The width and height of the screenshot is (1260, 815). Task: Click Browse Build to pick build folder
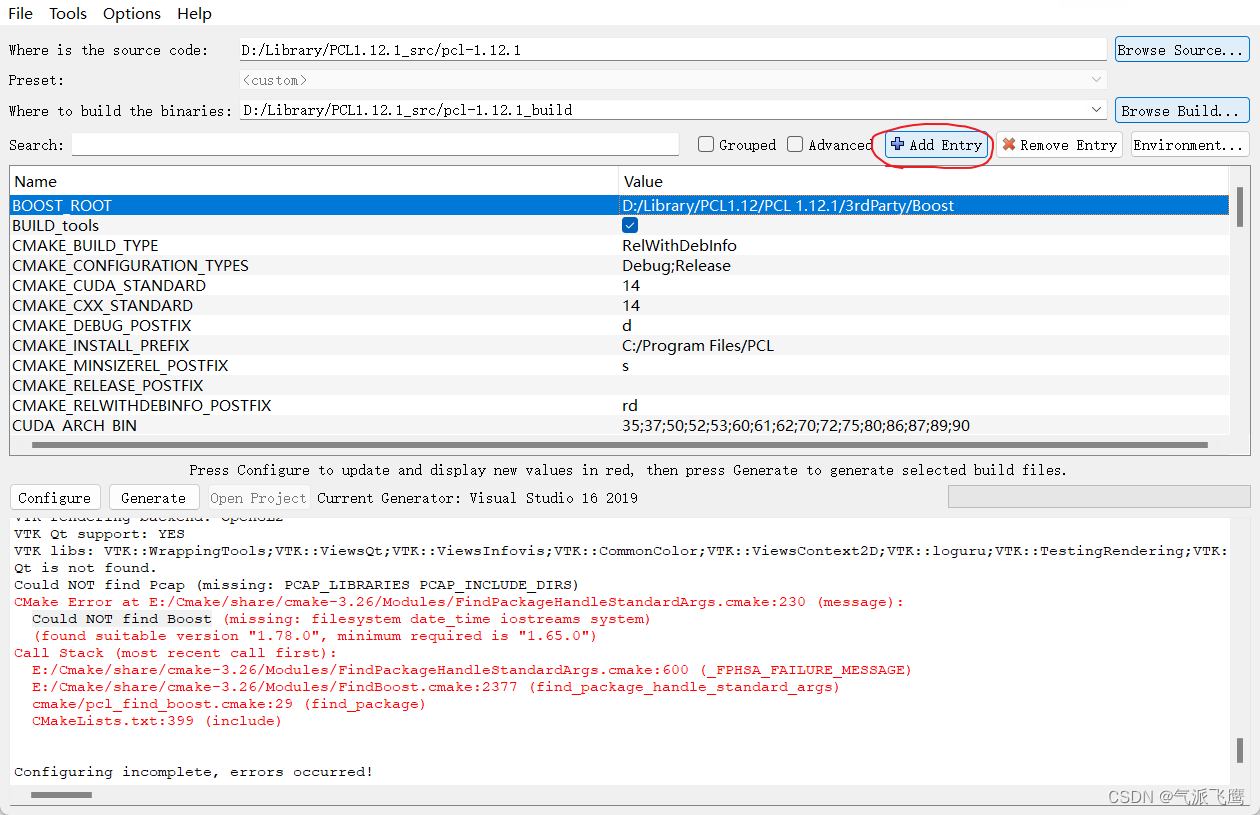1182,110
